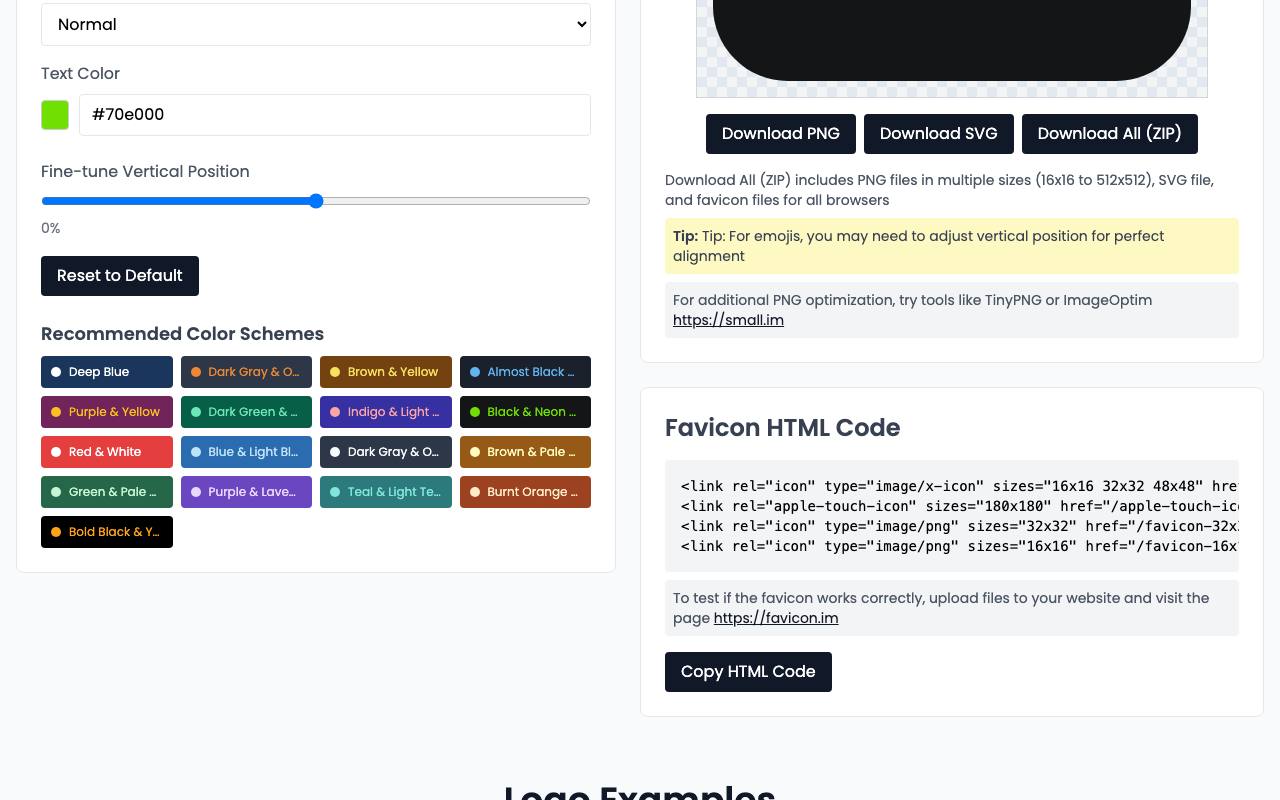Choose the Black & Neon color scheme
This screenshot has height=800, width=1280.
tap(525, 412)
